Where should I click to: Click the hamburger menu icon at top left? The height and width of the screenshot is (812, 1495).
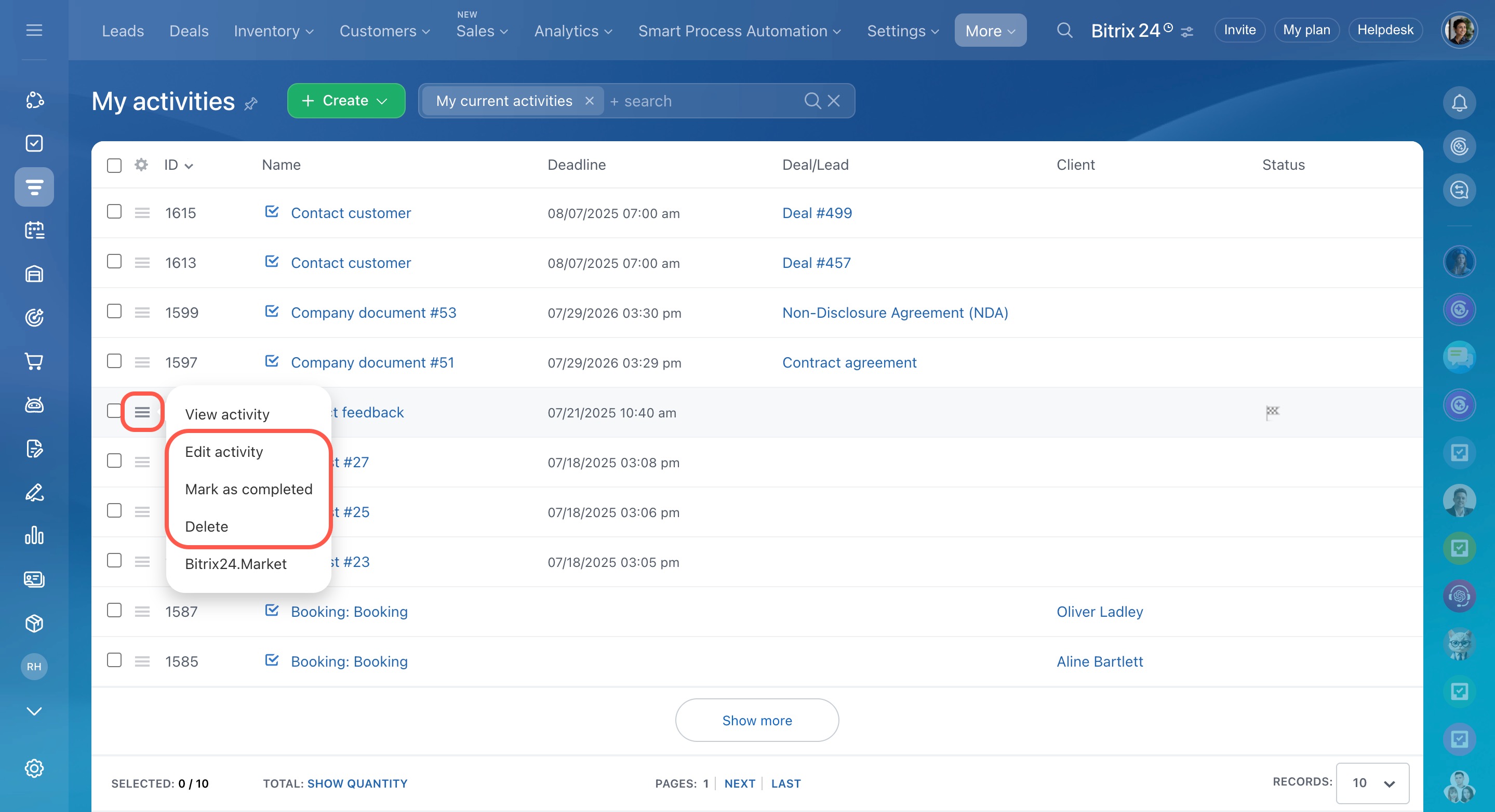[x=34, y=30]
